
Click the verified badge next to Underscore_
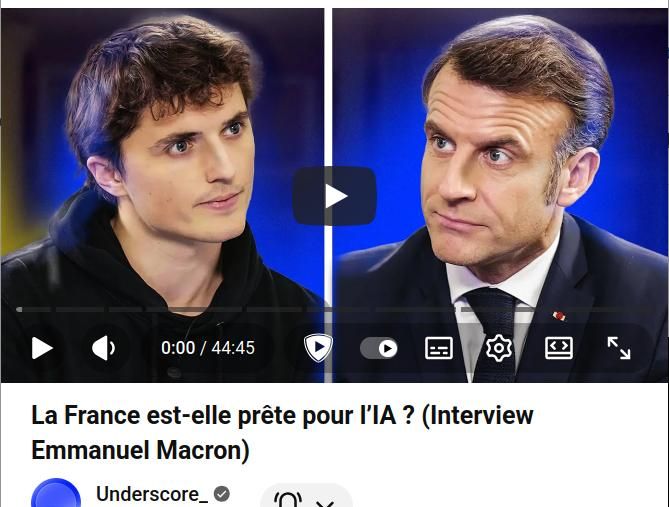click(222, 494)
